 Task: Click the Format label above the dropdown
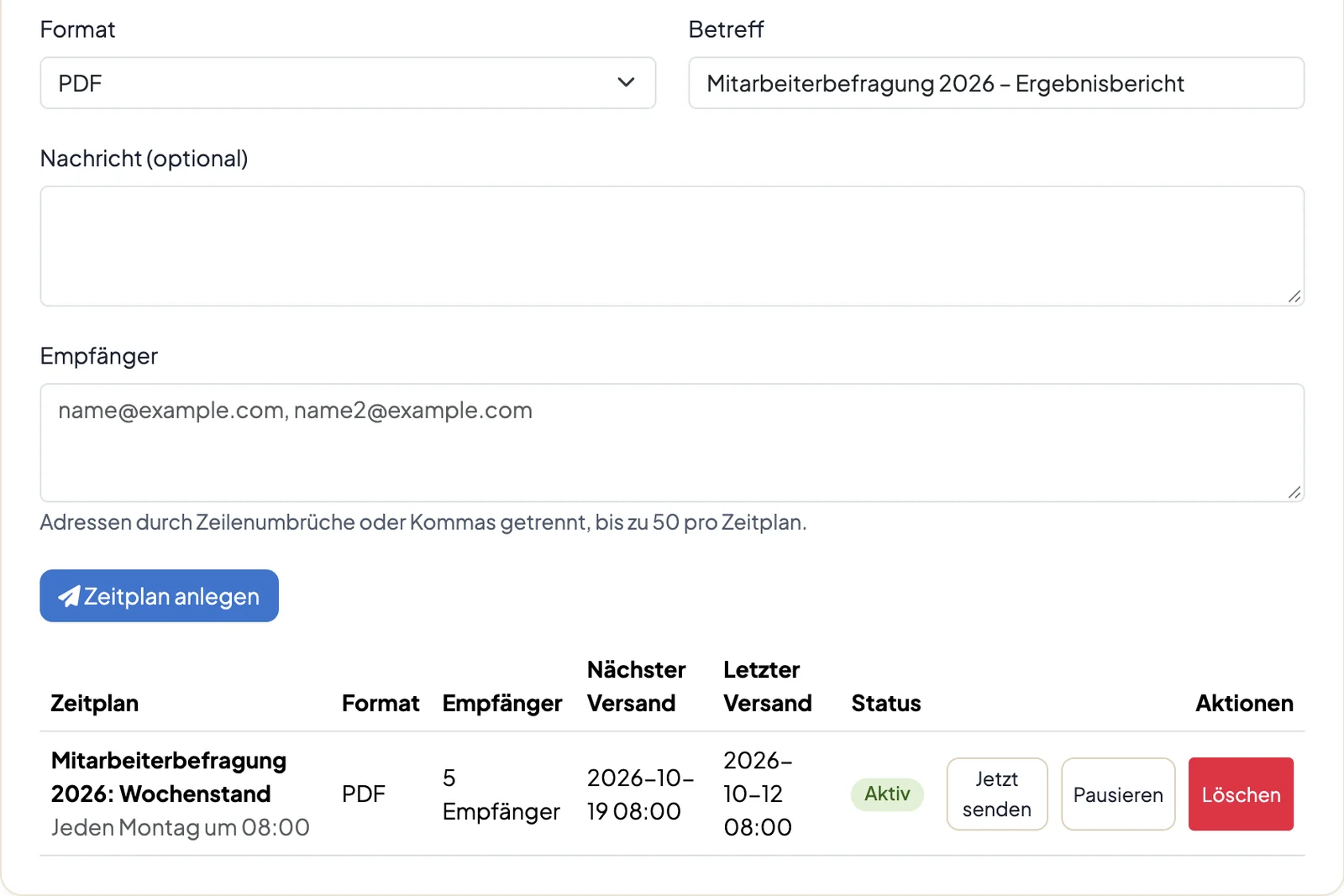[77, 29]
